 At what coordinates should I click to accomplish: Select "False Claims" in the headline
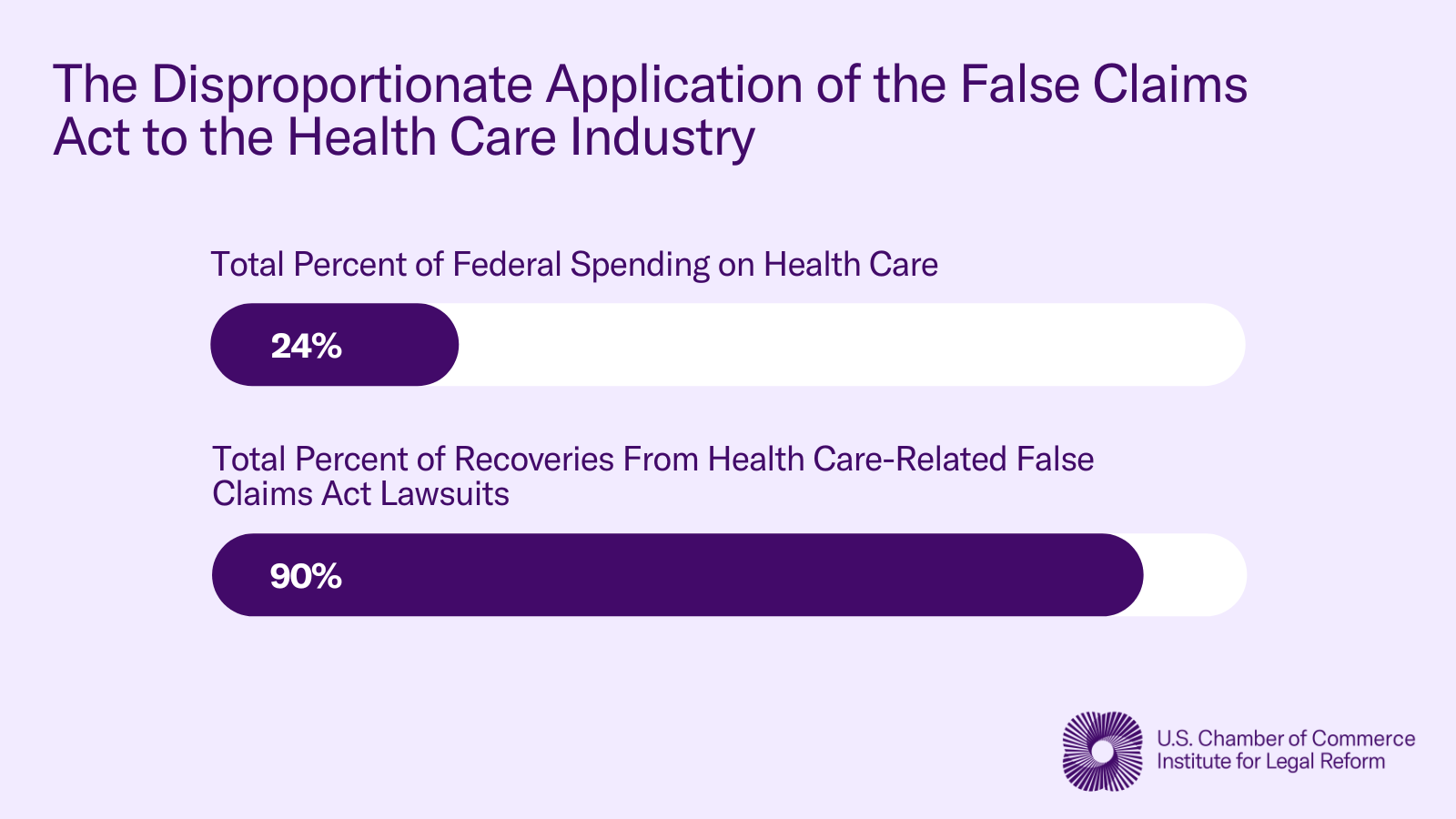click(1104, 84)
